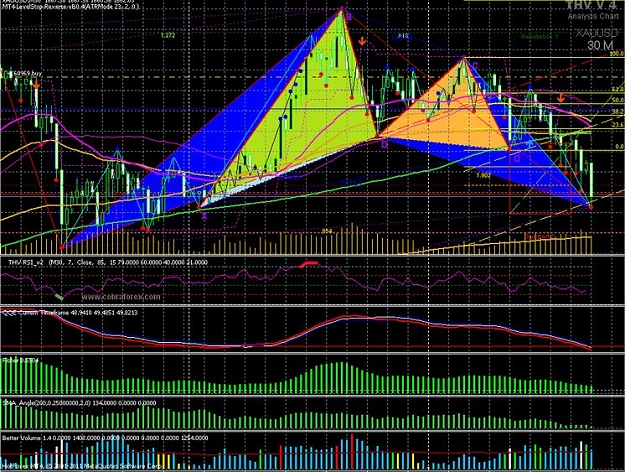Click the Resistance 1 level label
Image resolution: width=625 pixels, height=472 pixels.
point(539,36)
